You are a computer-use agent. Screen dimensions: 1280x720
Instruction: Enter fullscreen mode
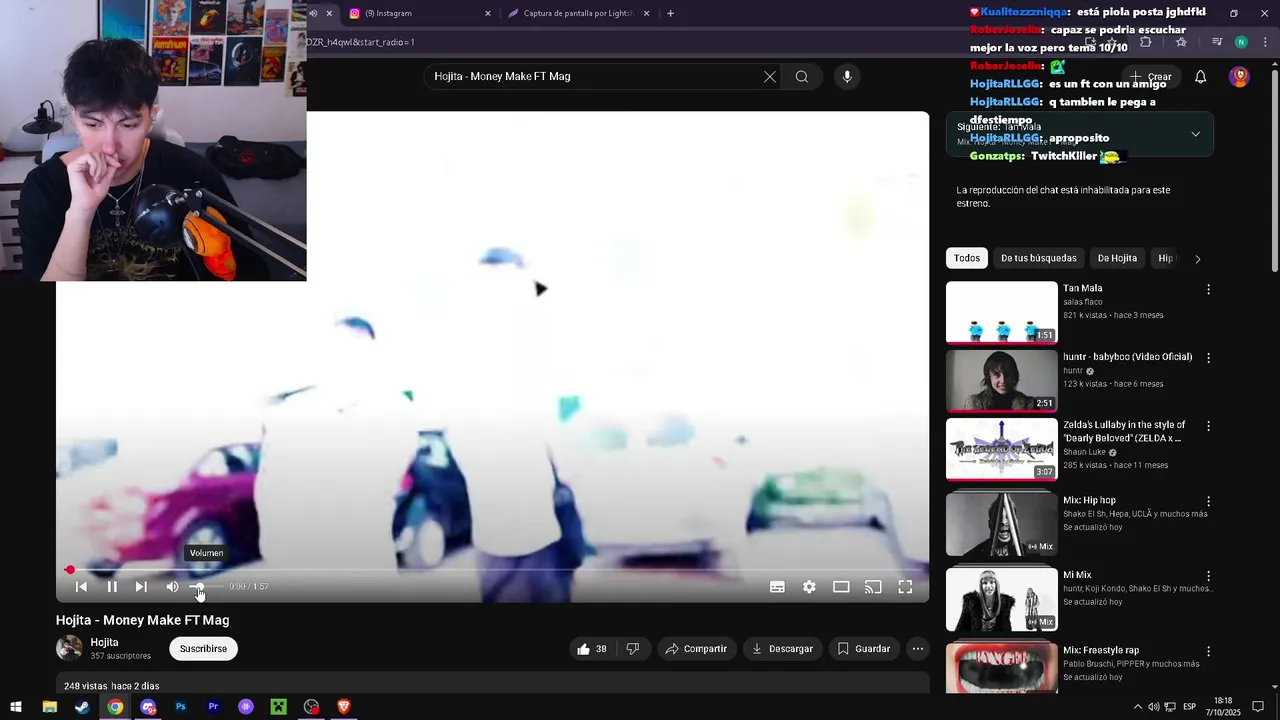click(x=905, y=587)
